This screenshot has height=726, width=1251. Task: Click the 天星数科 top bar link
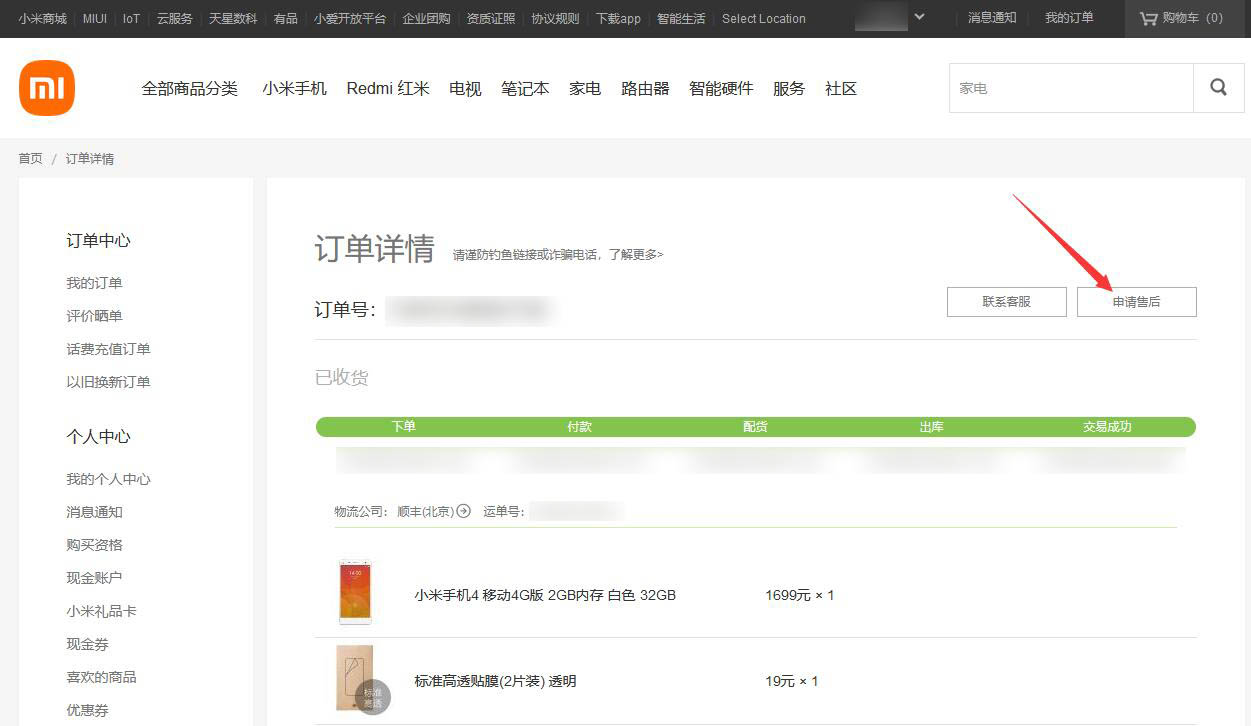pos(233,18)
